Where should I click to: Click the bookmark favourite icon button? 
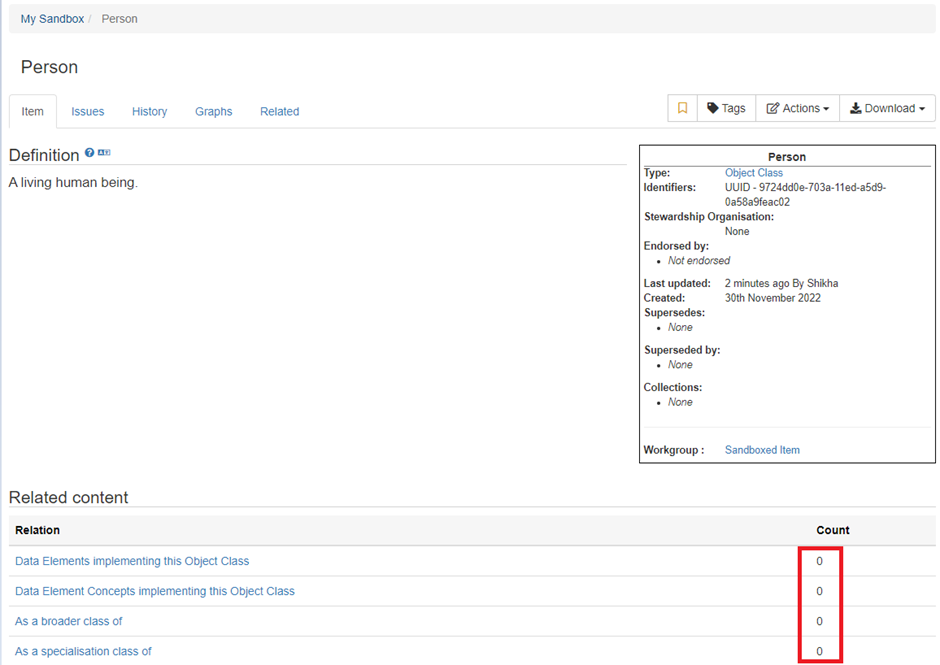(683, 108)
